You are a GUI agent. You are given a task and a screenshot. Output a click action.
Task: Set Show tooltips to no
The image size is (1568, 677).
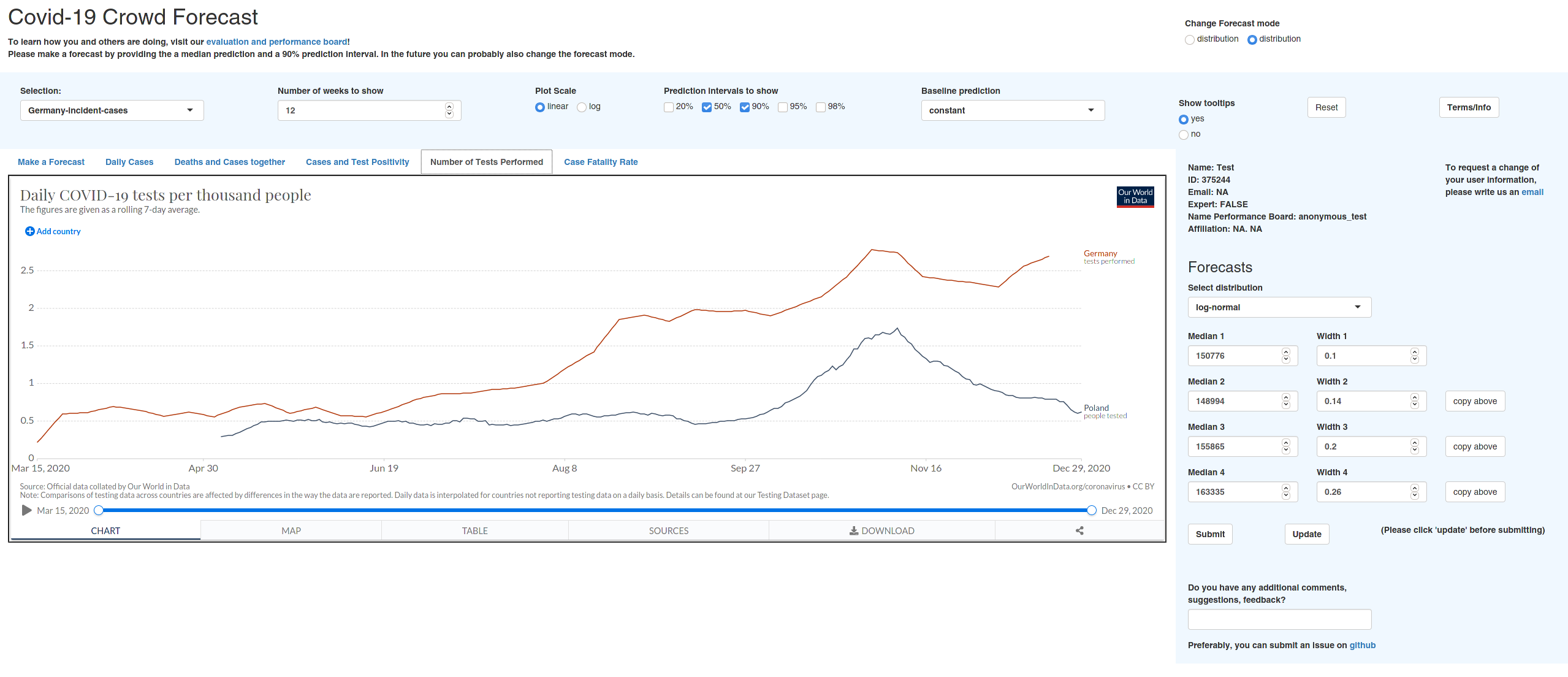pos(1184,135)
